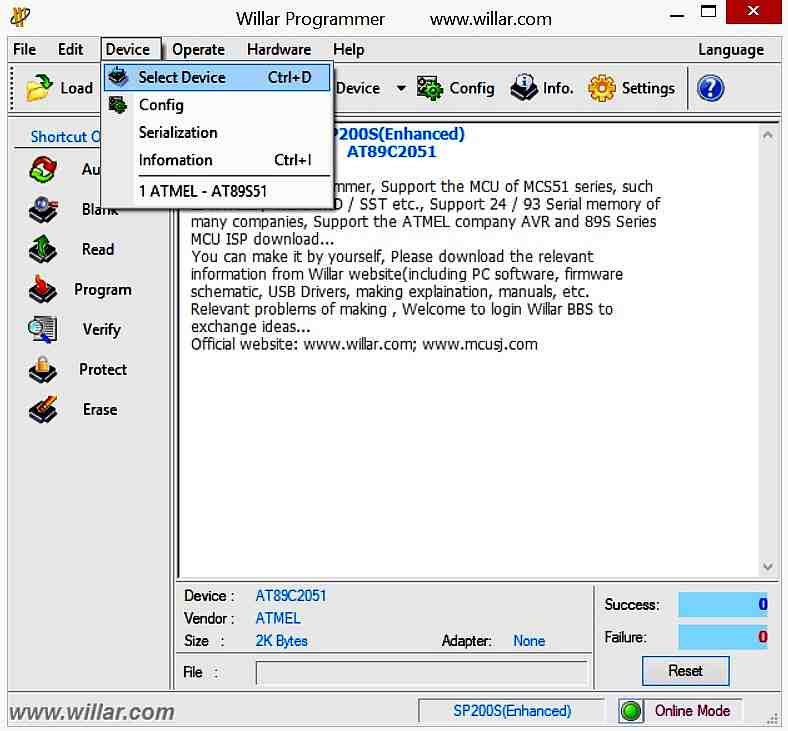
Task: Click the Adapter None value
Action: click(x=529, y=641)
